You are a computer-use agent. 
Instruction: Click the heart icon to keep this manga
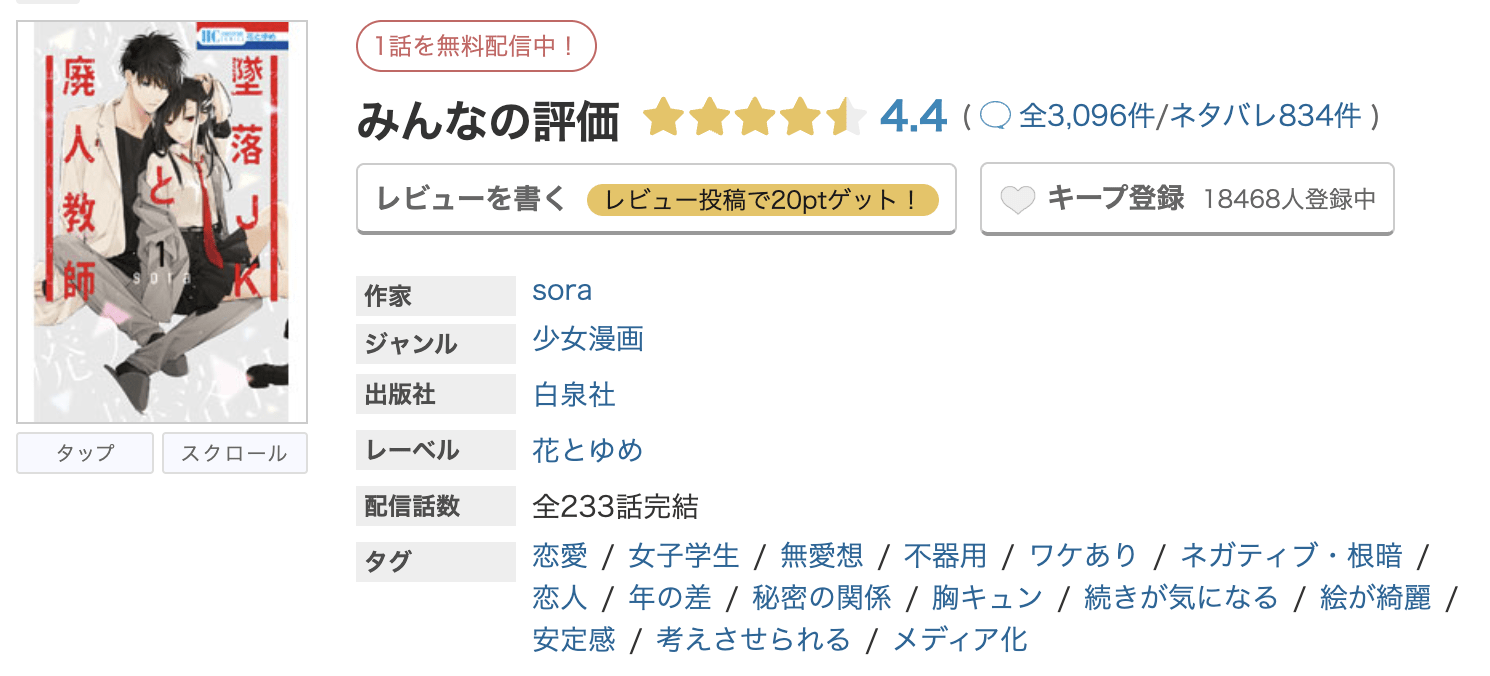1018,198
